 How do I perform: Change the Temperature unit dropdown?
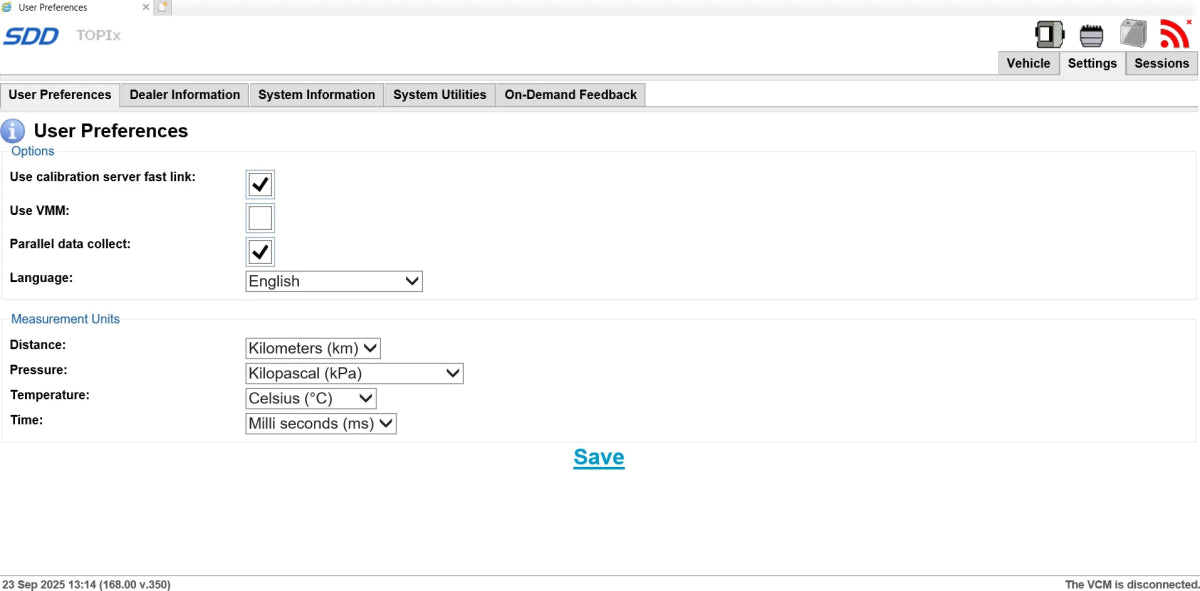pyautogui.click(x=311, y=398)
